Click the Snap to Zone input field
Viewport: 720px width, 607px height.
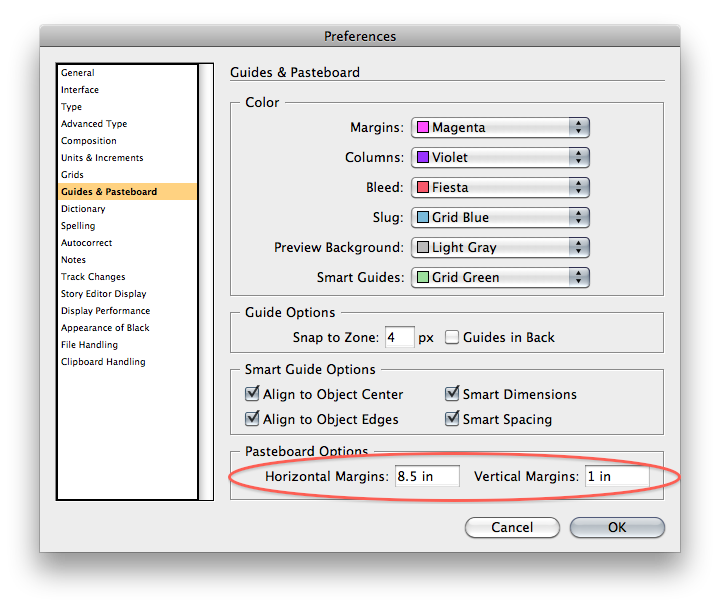(x=399, y=337)
